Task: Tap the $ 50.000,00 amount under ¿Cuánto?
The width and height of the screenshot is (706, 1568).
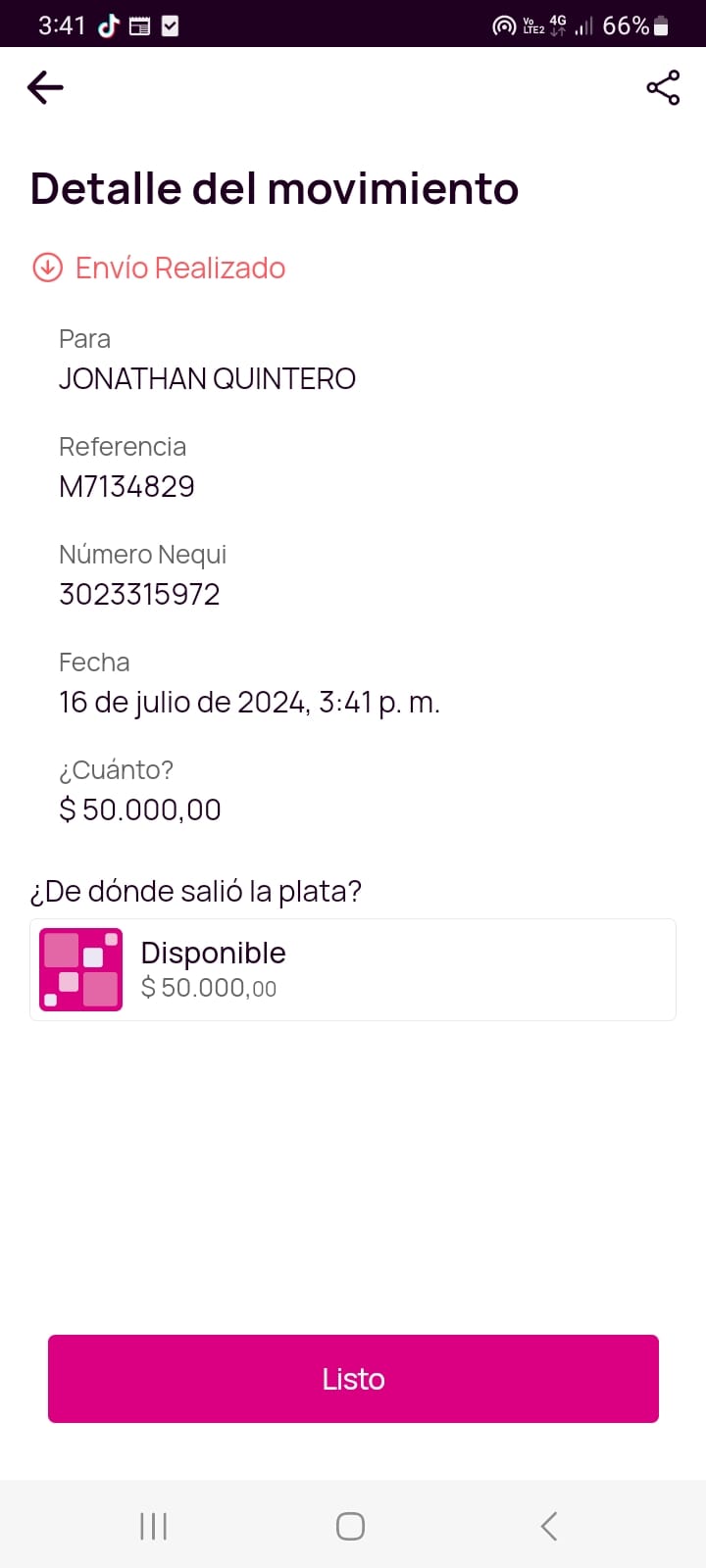Action: (x=140, y=809)
